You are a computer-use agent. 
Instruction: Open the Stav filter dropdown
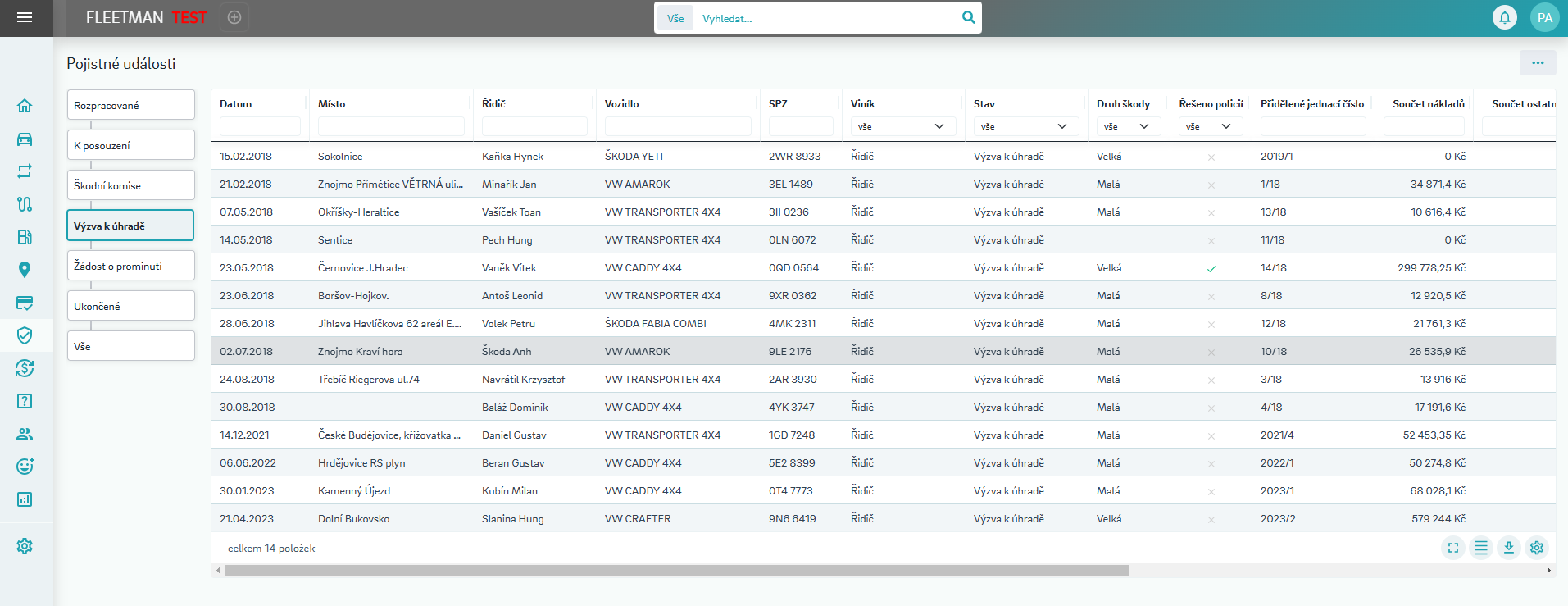pyautogui.click(x=1025, y=126)
